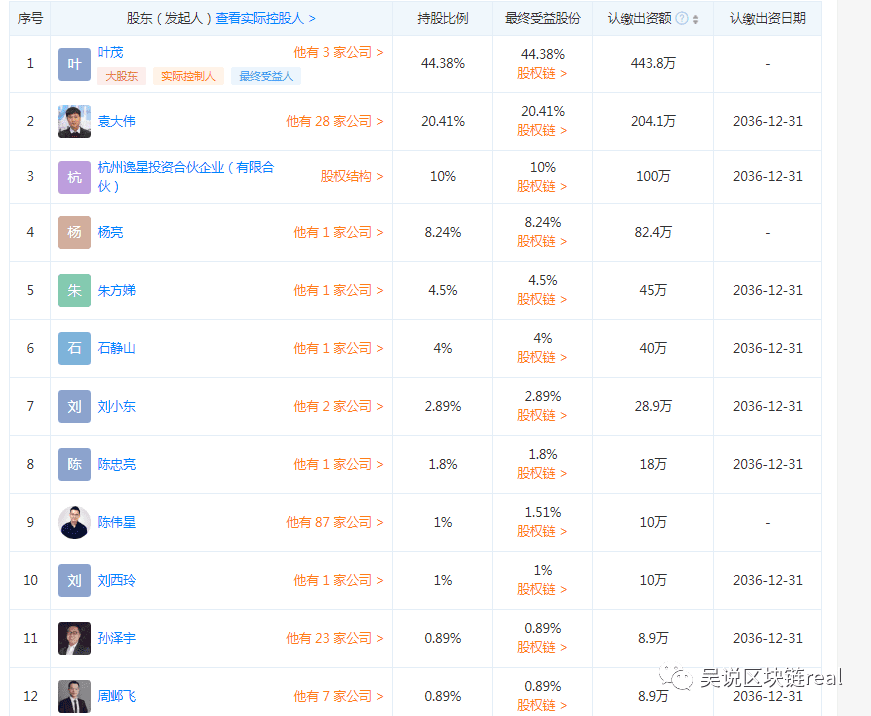Image resolution: width=871 pixels, height=716 pixels.
Task: Open 叶茂's square avatar icon
Action: tap(74, 64)
